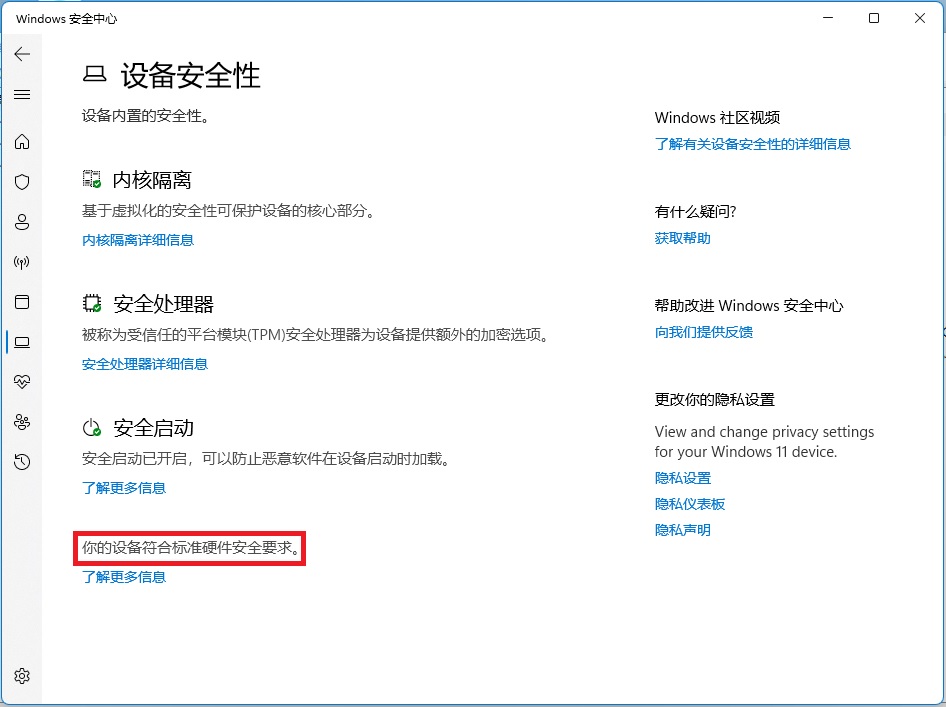Go to Home icon in sidebar
This screenshot has height=707, width=946.
[x=22, y=142]
